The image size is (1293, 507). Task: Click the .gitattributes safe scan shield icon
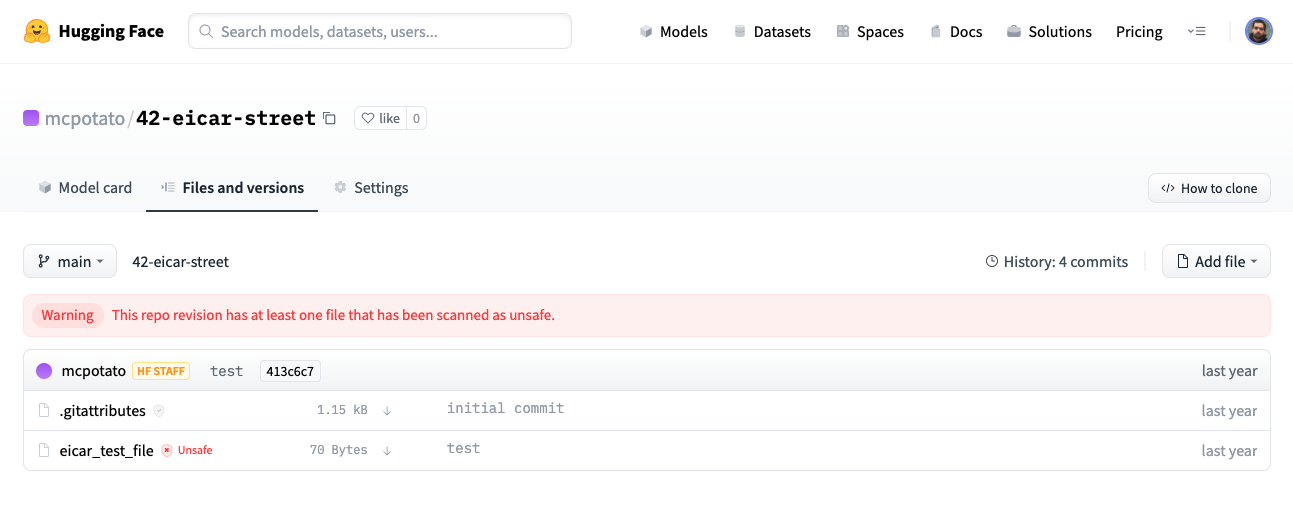click(159, 411)
